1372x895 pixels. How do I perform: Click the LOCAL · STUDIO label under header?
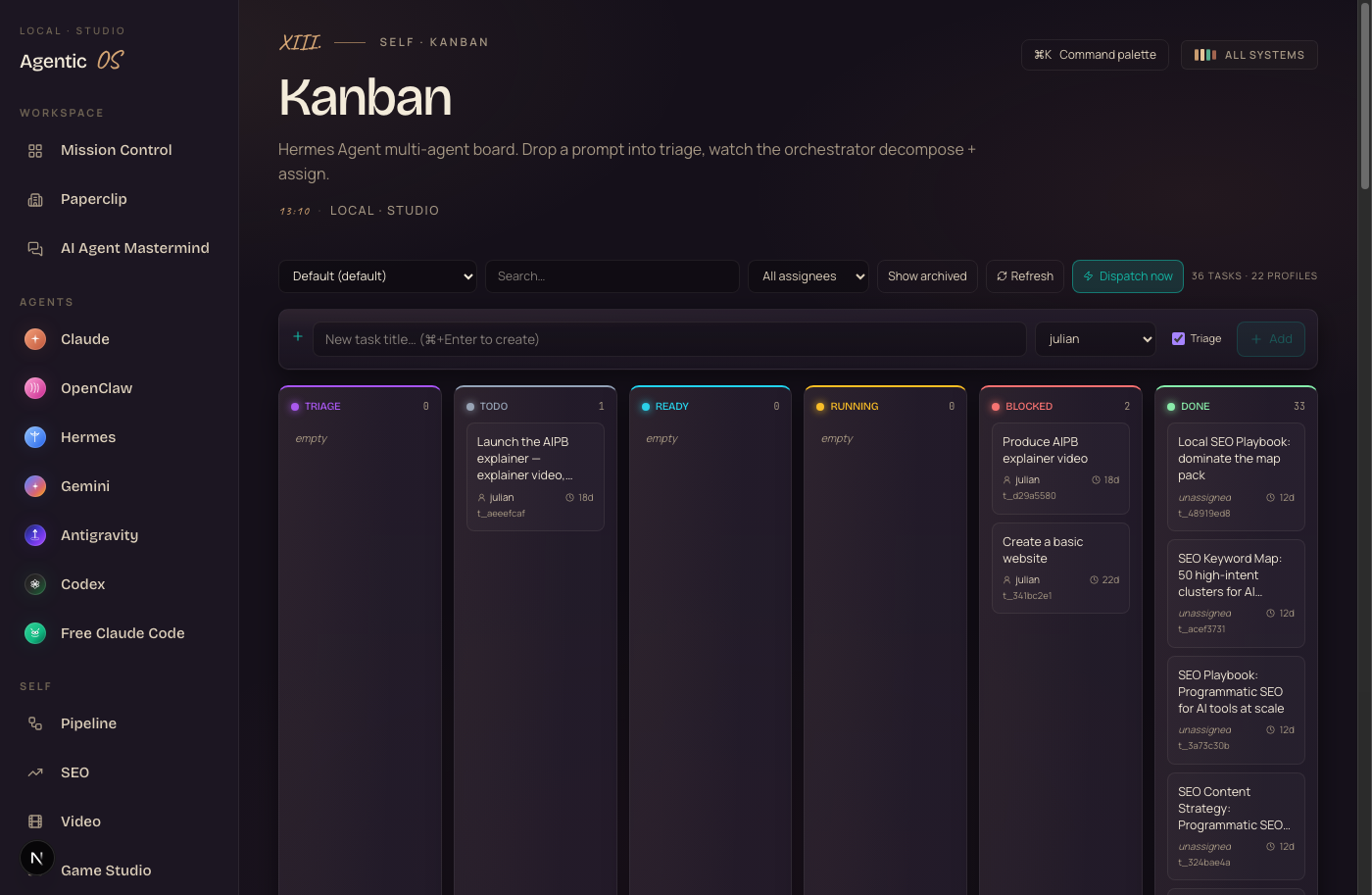pyautogui.click(x=384, y=211)
